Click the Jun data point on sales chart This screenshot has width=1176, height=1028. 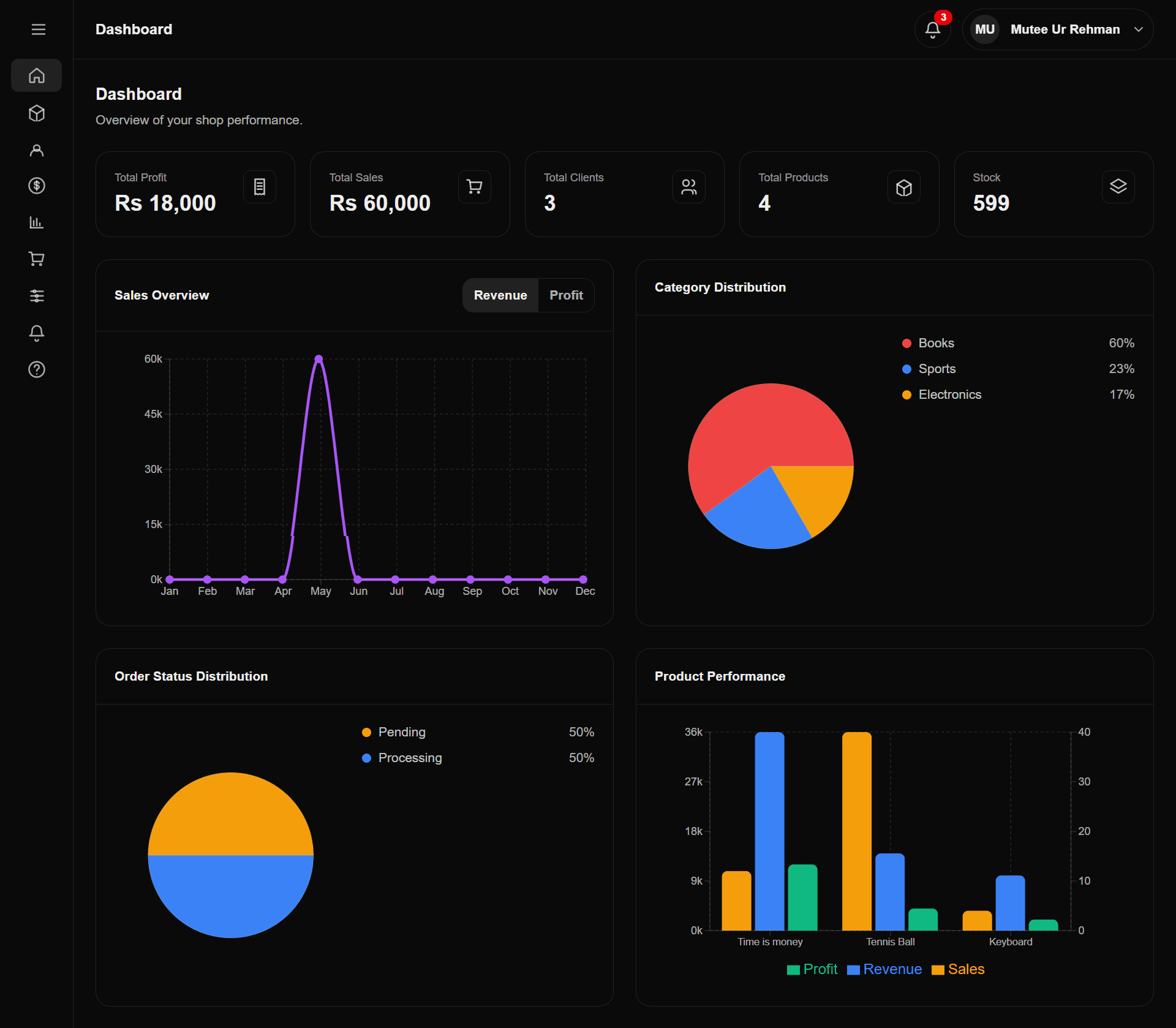[x=358, y=579]
